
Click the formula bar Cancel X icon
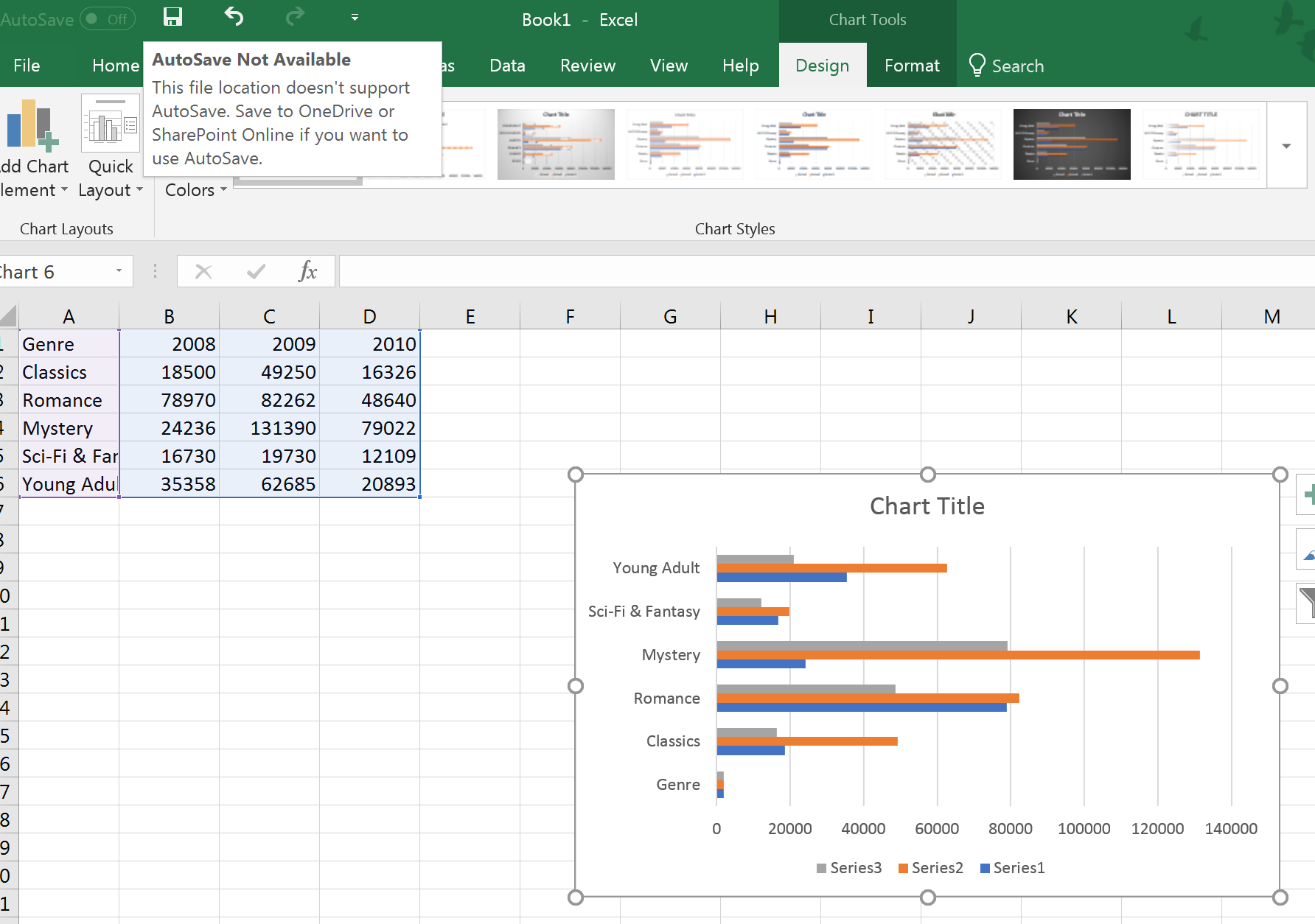click(x=203, y=272)
